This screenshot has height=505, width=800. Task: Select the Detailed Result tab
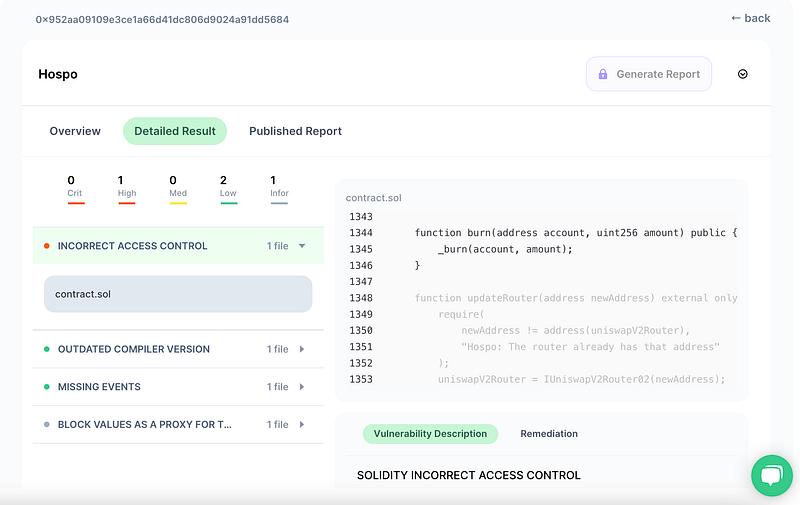[x=174, y=131]
